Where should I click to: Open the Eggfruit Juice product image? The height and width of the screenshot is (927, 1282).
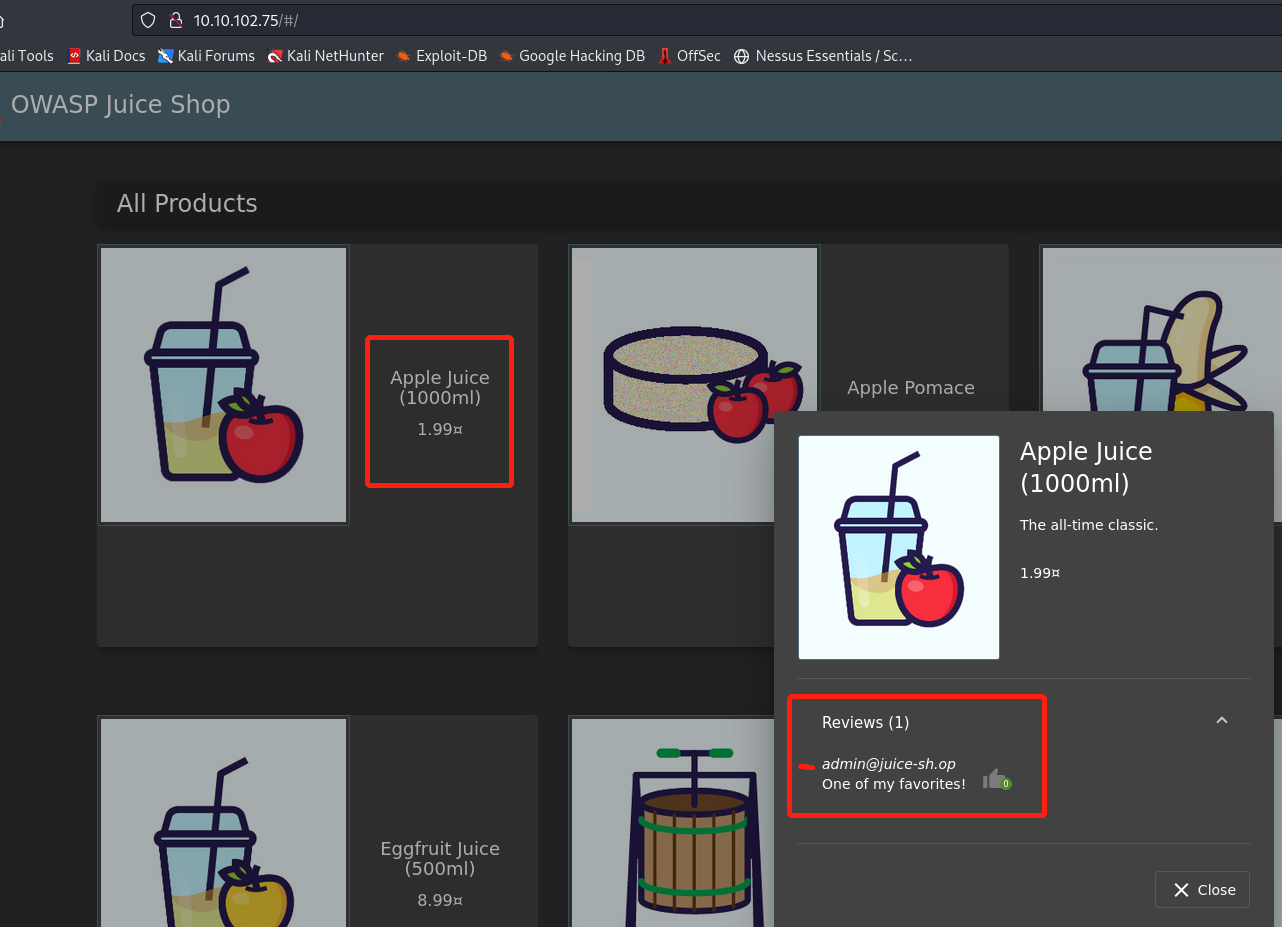[223, 822]
